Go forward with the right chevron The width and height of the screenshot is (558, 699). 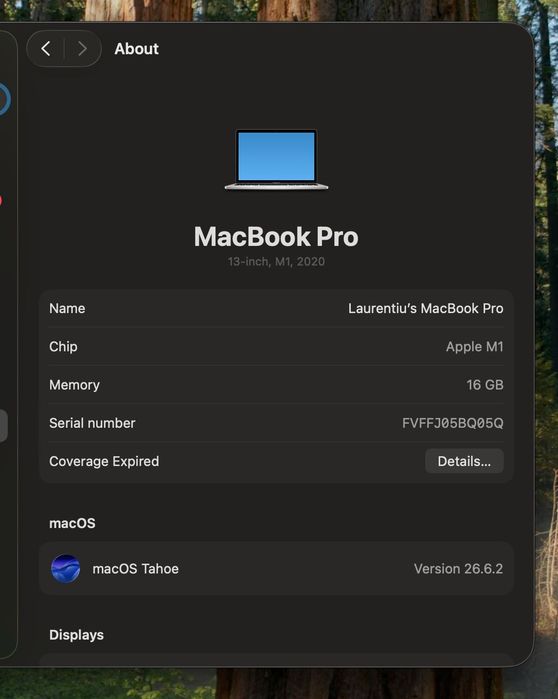(x=82, y=49)
